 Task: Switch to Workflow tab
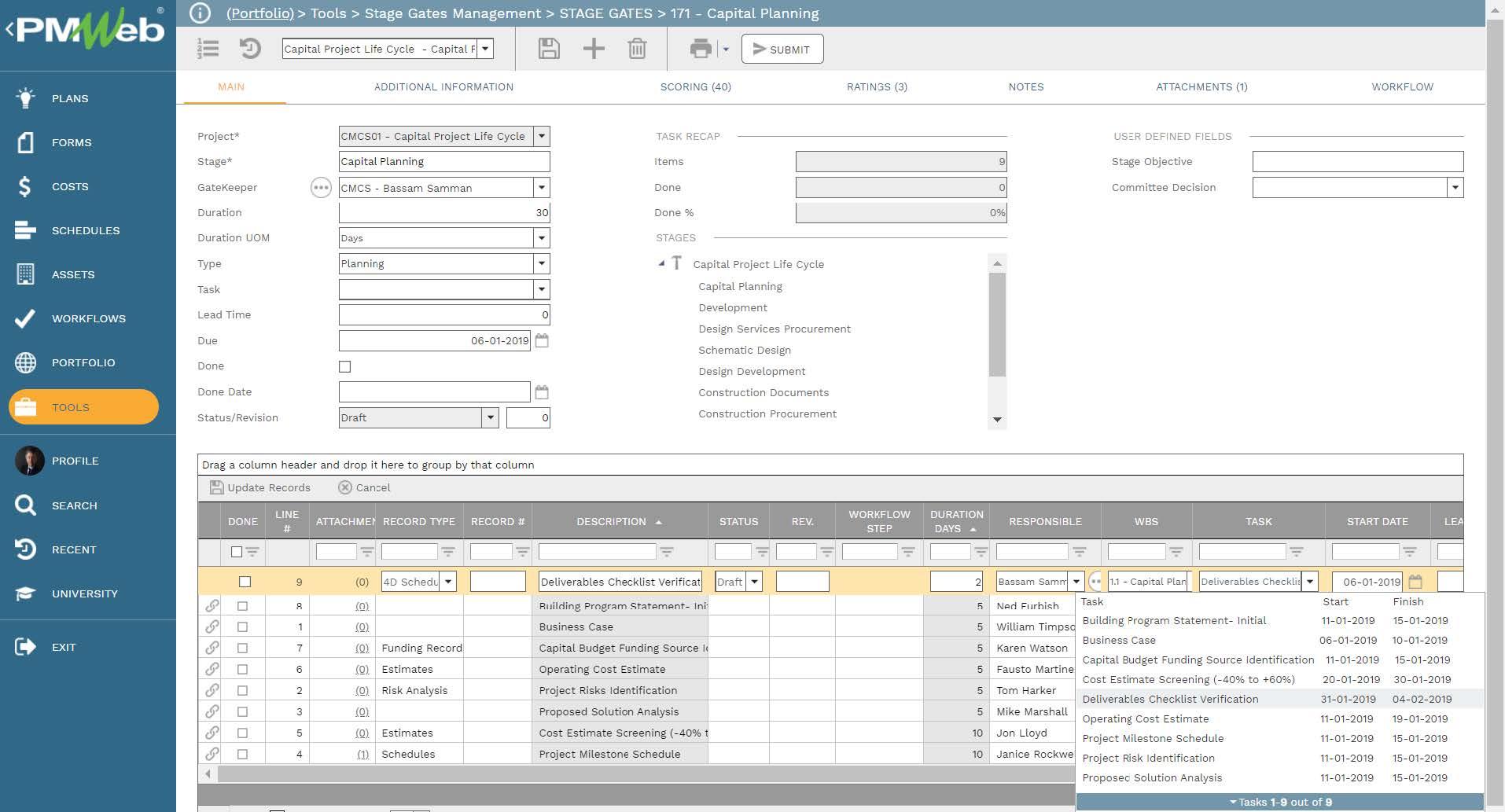click(x=1402, y=86)
